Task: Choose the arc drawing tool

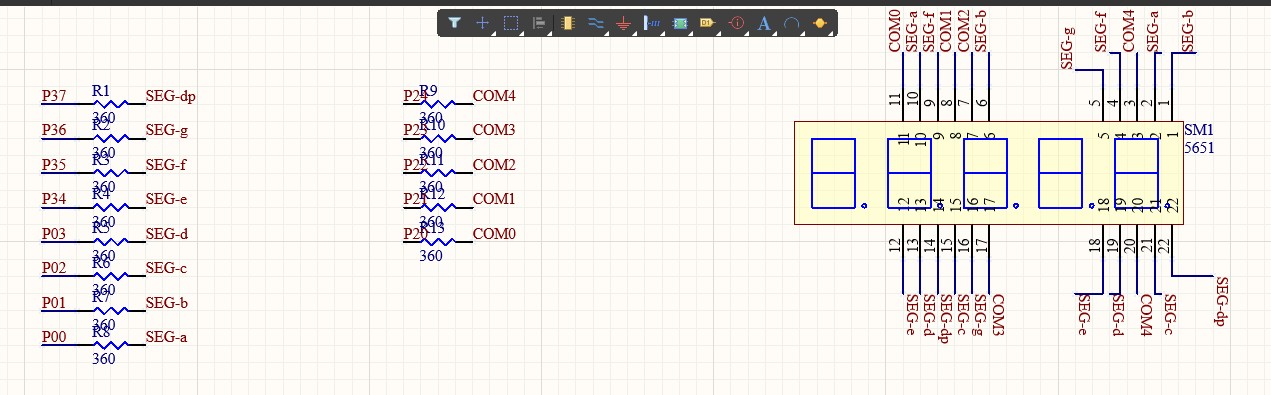Action: (793, 22)
